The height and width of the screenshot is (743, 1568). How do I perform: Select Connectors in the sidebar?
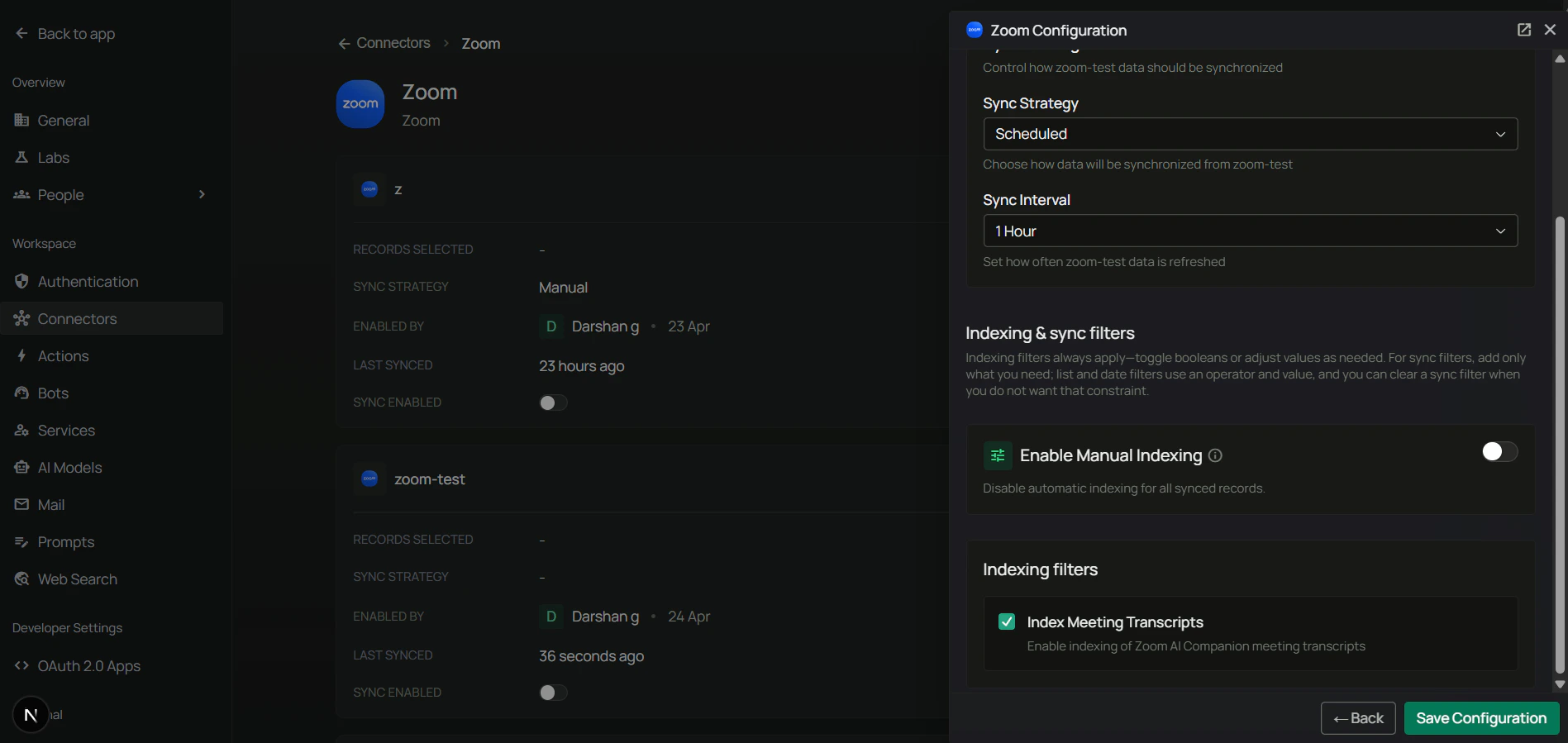click(112, 318)
